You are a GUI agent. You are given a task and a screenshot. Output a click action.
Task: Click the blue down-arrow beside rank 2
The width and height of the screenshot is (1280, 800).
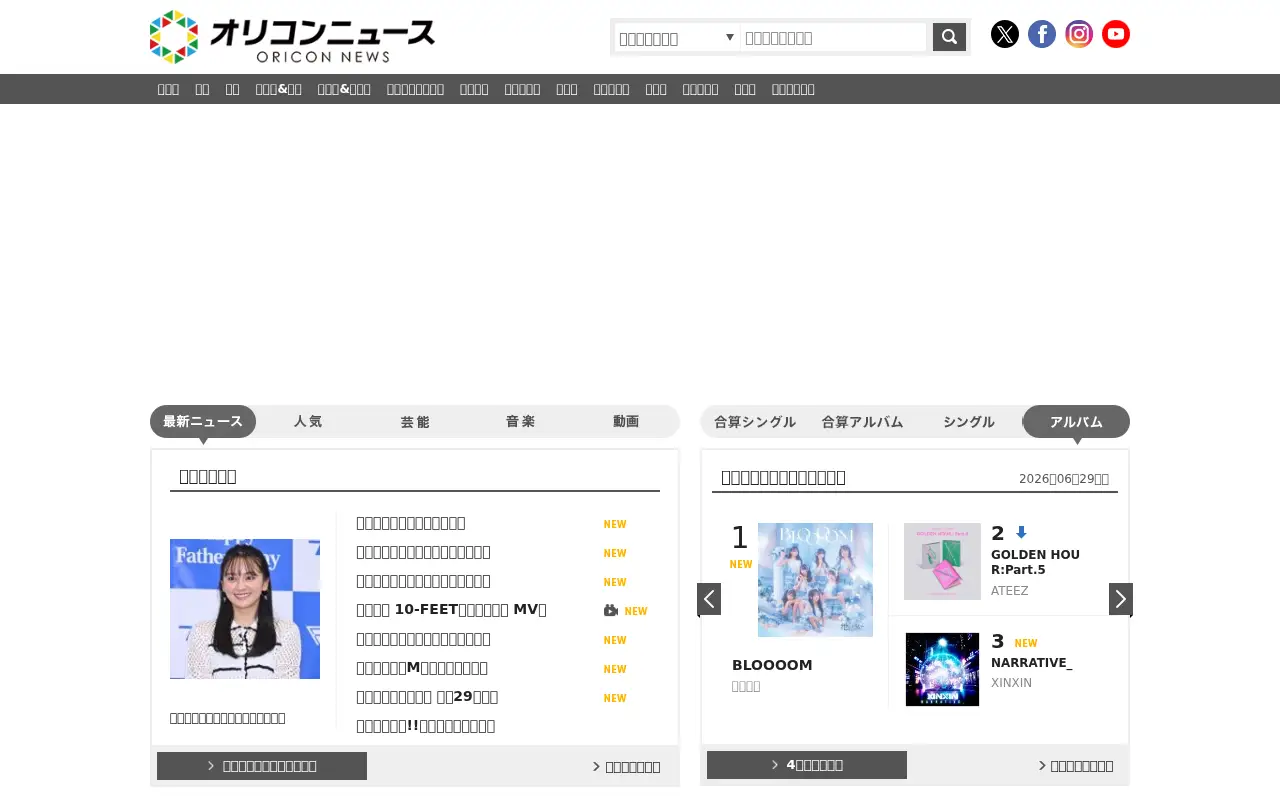(1021, 533)
